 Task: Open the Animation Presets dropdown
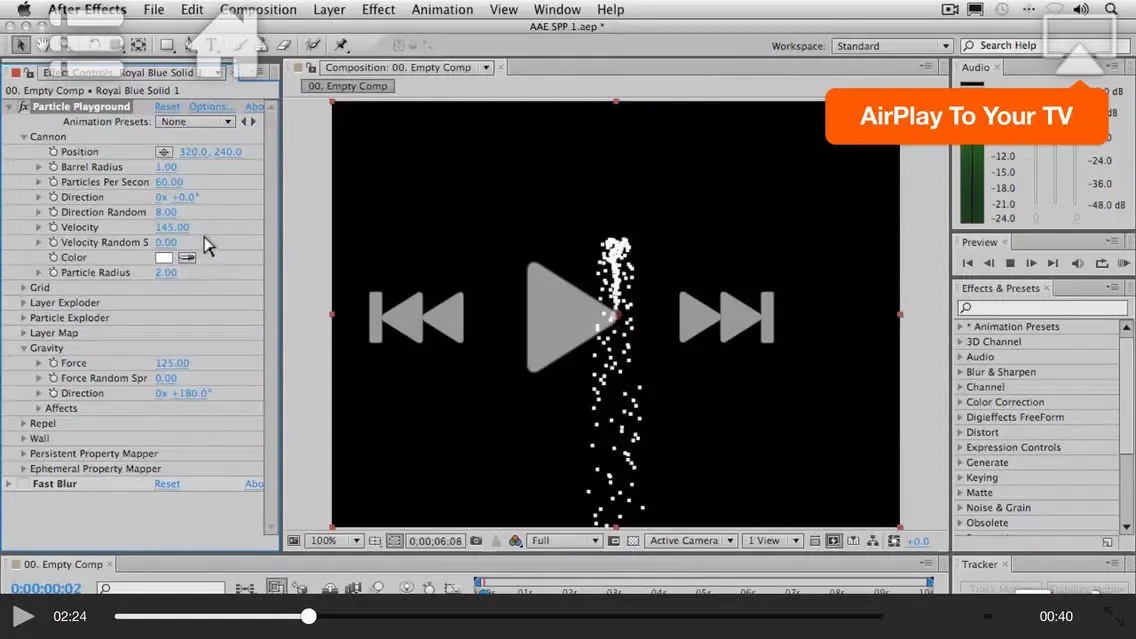[x=195, y=122]
